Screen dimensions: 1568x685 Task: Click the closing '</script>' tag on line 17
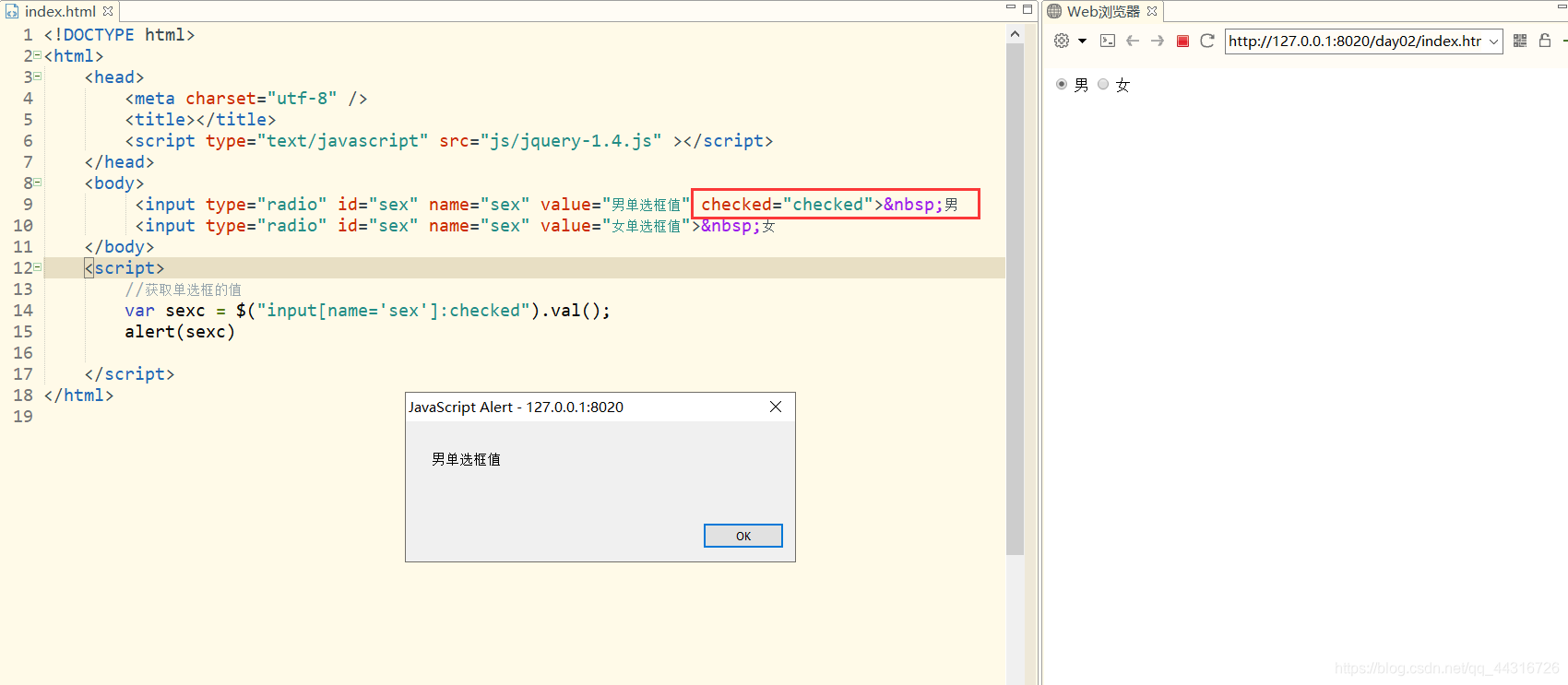[129, 374]
